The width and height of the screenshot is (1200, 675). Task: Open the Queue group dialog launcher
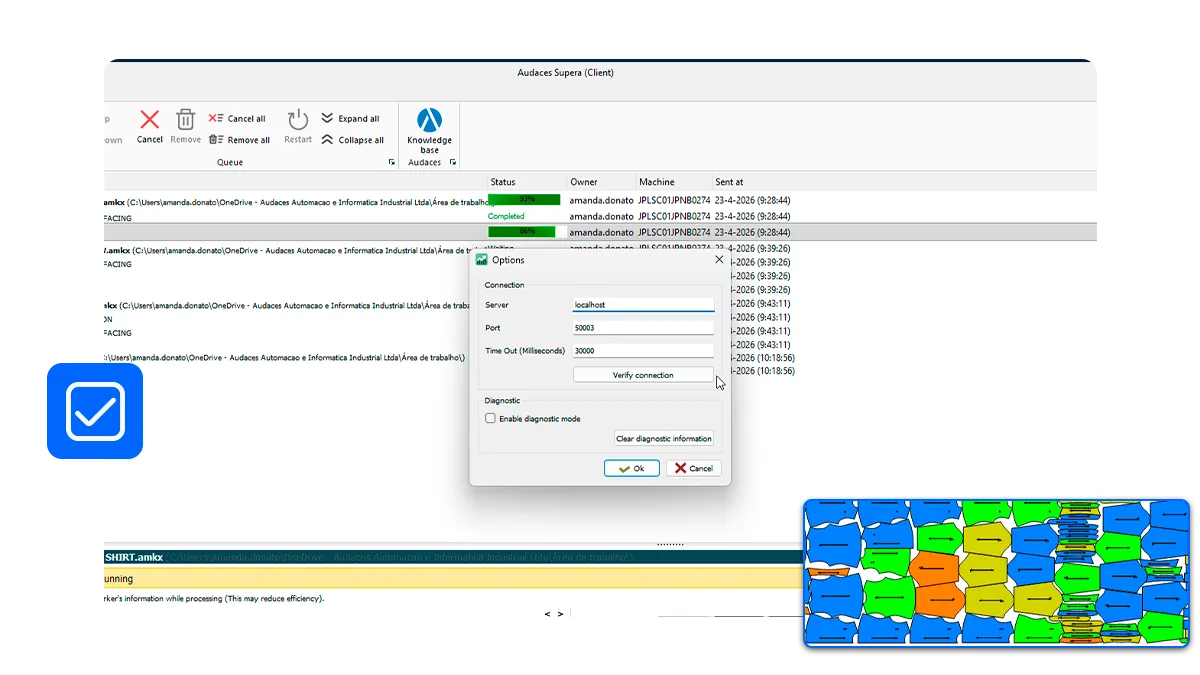click(392, 162)
